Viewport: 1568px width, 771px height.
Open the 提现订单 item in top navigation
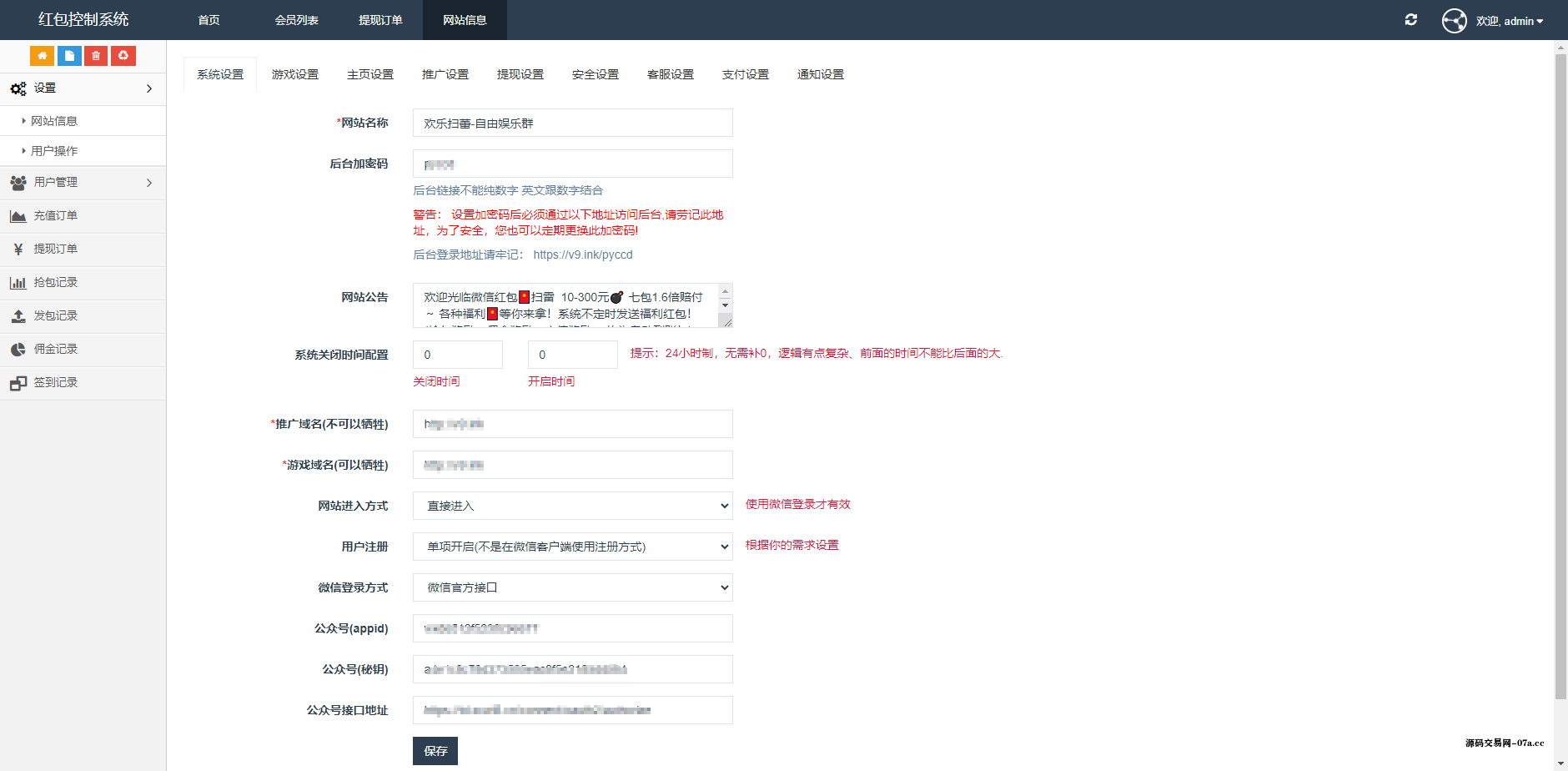pos(380,20)
